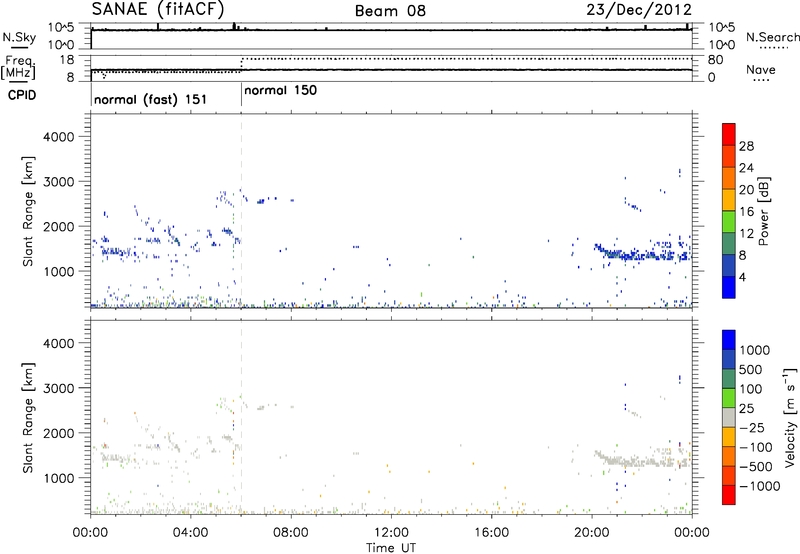The image size is (800, 554).
Task: Click the 08:00 time axis tick label
Action: point(291,533)
